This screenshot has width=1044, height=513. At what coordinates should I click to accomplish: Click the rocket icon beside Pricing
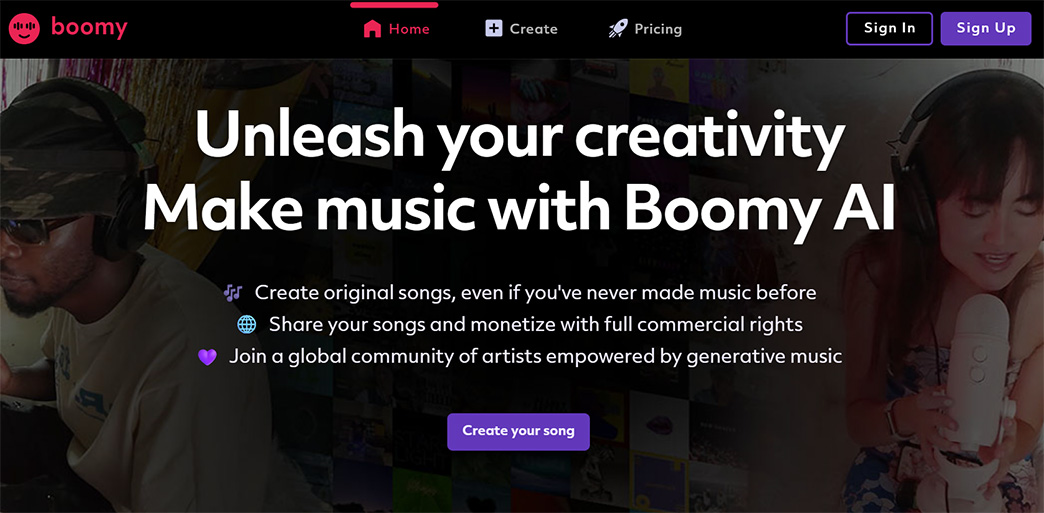click(618, 29)
